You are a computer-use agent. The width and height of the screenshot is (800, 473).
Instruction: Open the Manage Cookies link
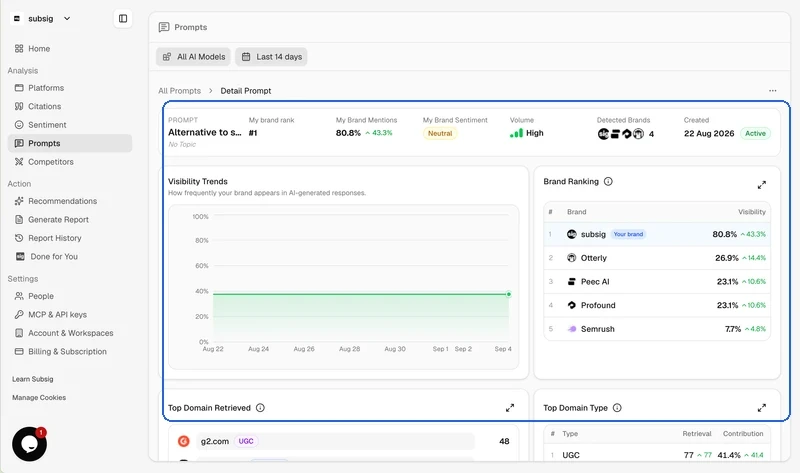coord(39,397)
